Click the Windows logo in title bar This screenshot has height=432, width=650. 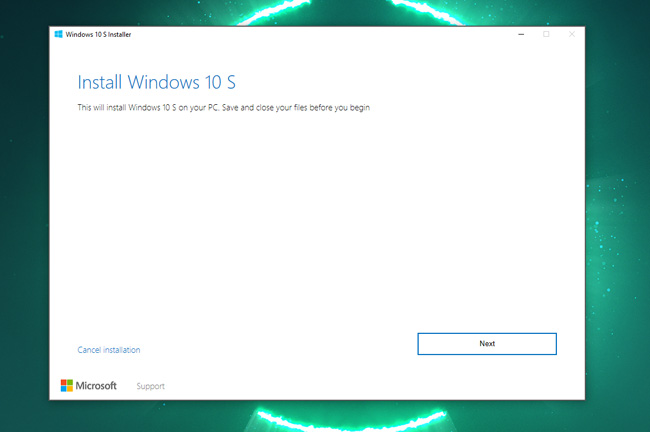tap(59, 34)
